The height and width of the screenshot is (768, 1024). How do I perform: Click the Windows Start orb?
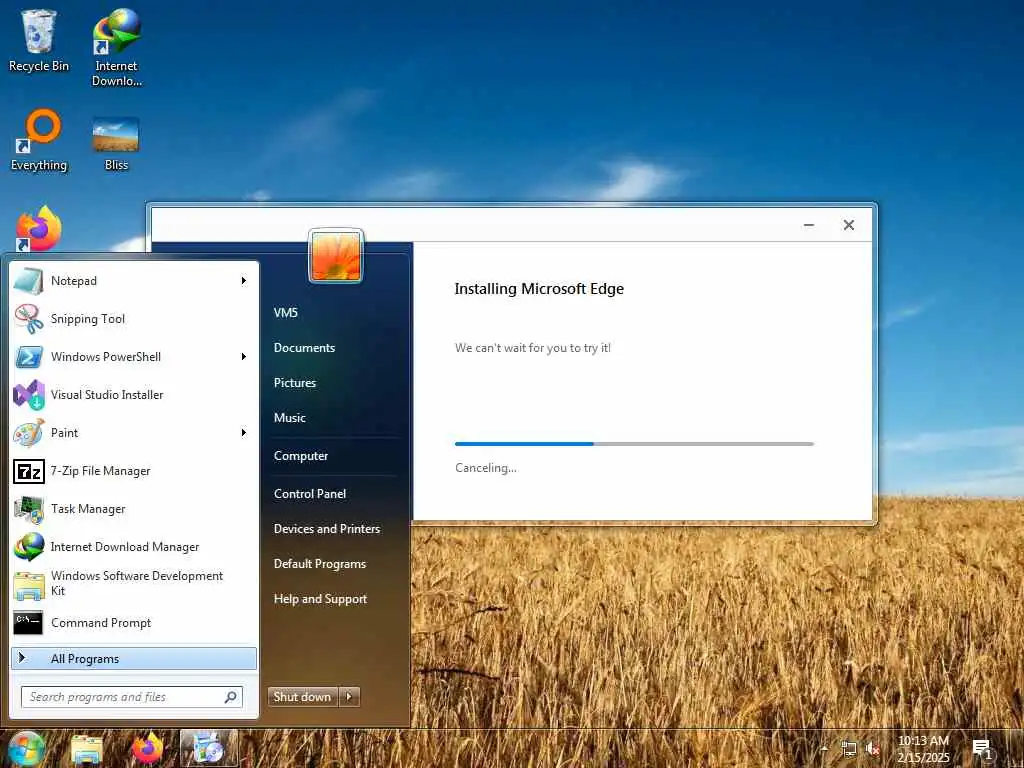[25, 748]
